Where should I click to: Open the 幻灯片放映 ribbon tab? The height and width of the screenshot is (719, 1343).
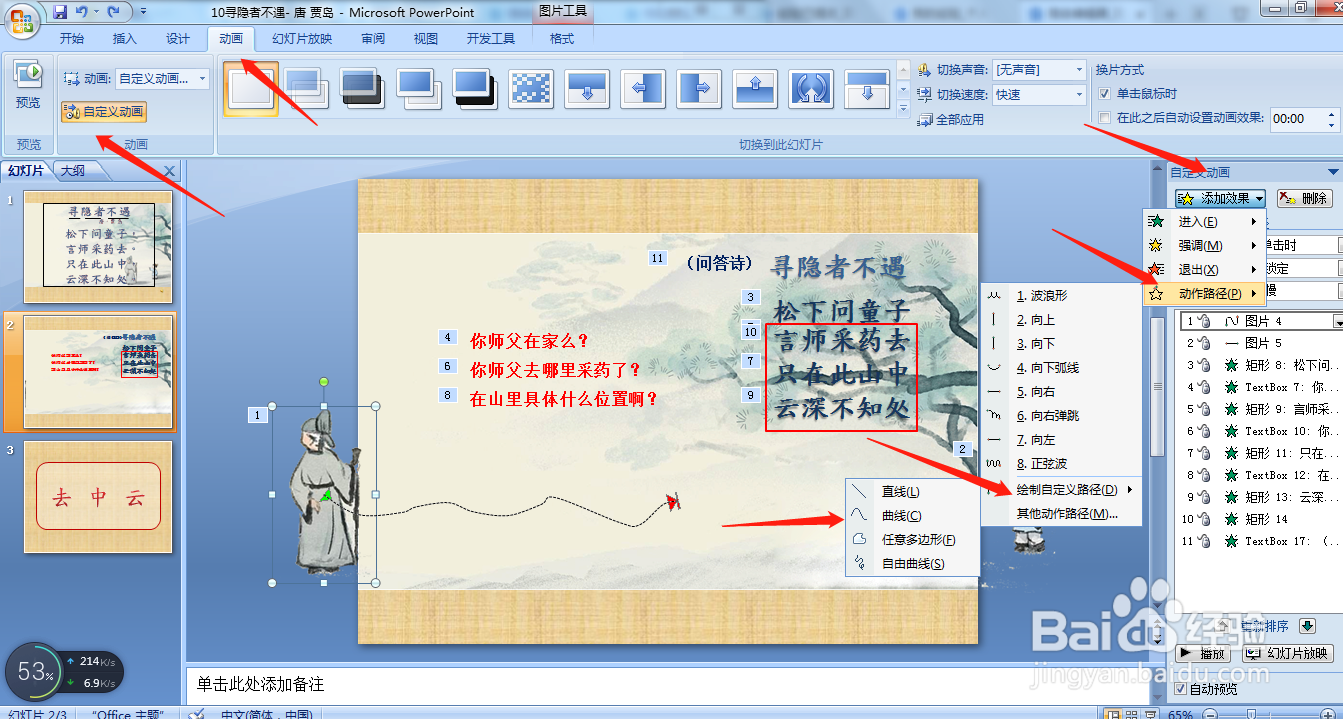point(302,39)
